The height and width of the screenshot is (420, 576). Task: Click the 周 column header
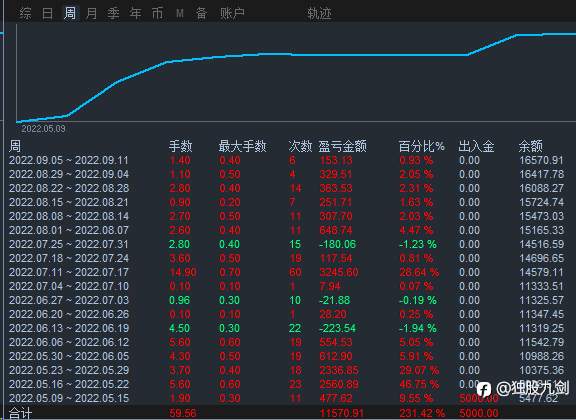pyautogui.click(x=15, y=146)
